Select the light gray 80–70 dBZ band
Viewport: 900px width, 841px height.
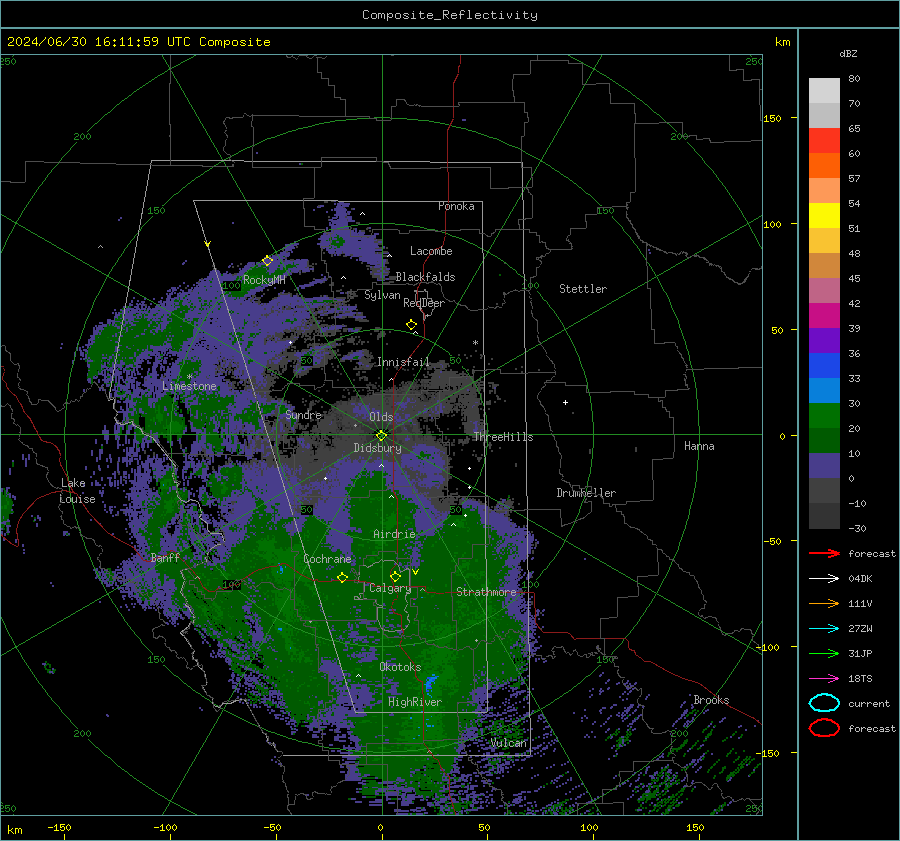pyautogui.click(x=824, y=91)
